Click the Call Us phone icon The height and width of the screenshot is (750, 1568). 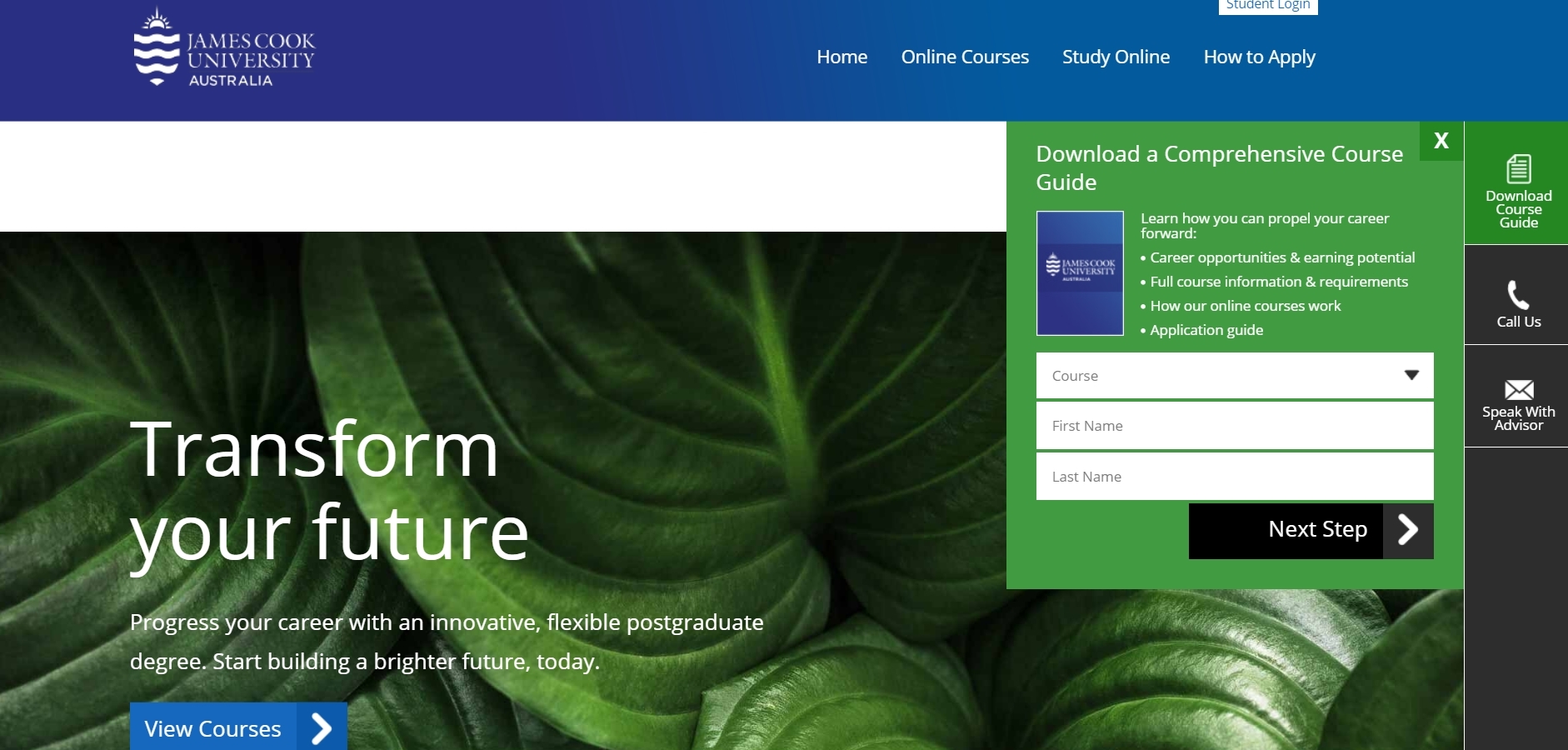click(1518, 295)
